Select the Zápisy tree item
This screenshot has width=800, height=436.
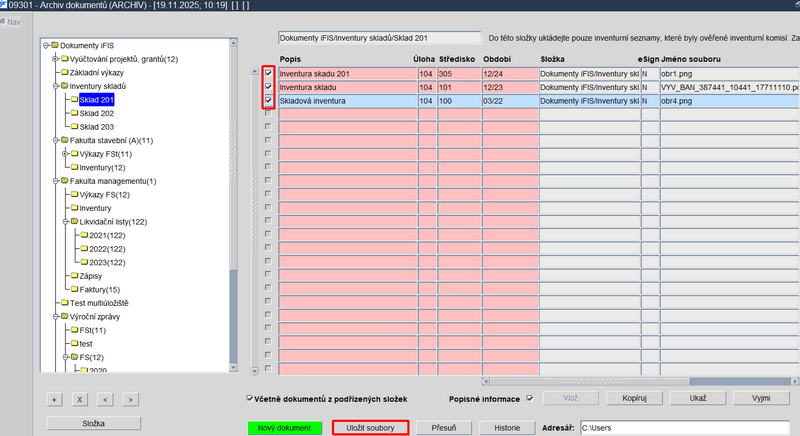tap(91, 276)
